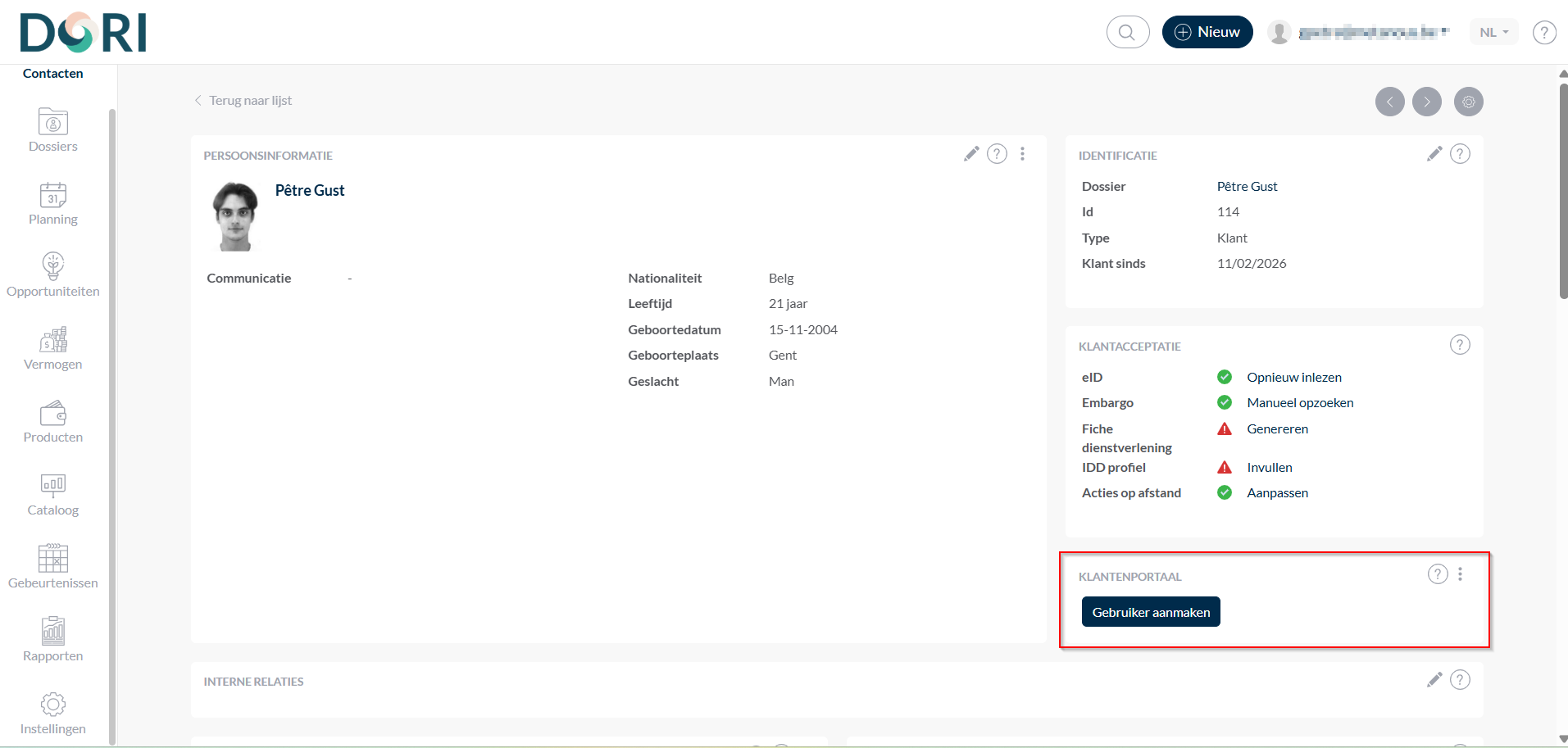
Task: Click Pêtre Gust profile photo
Action: (235, 216)
